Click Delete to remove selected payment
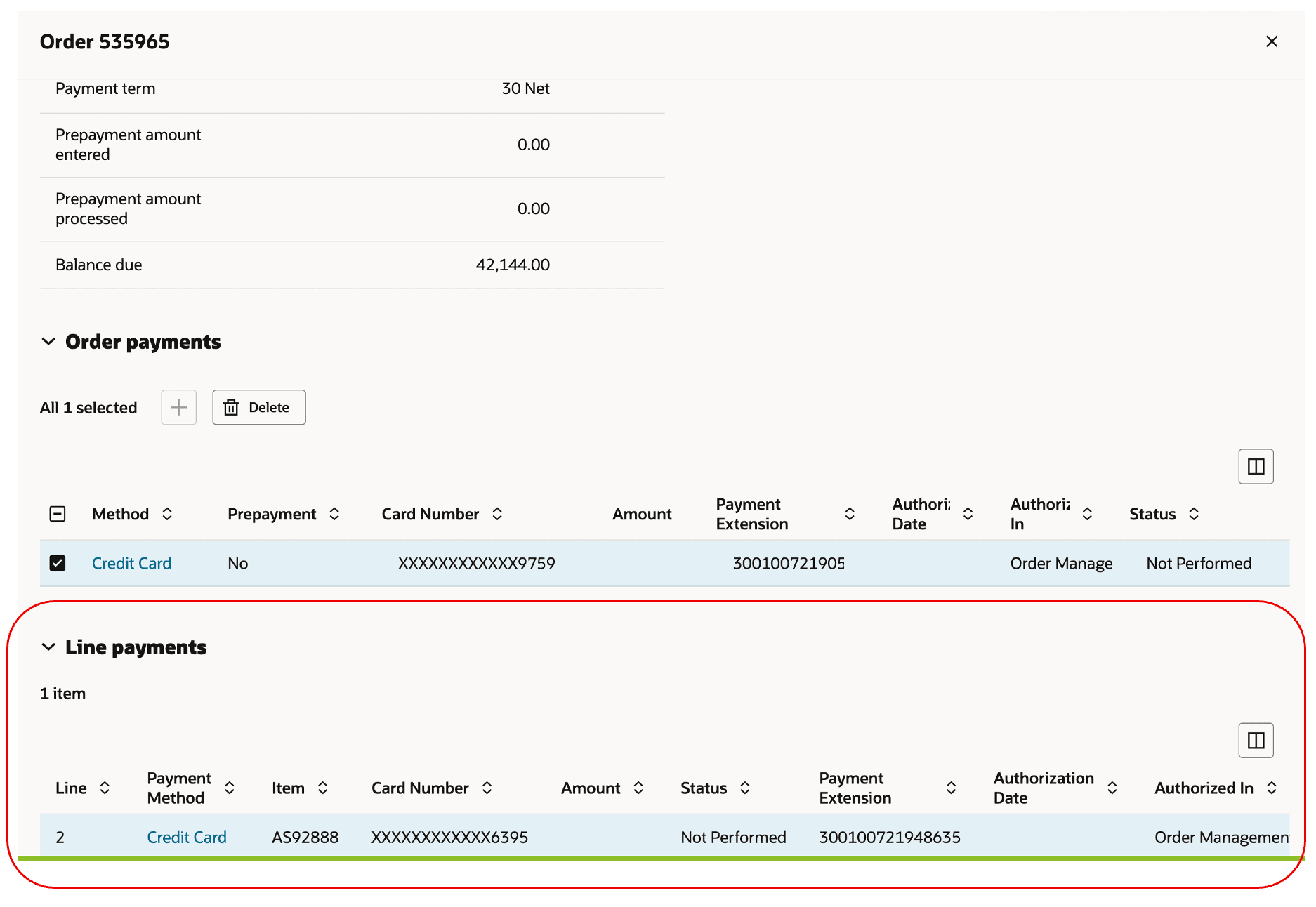 pos(258,407)
